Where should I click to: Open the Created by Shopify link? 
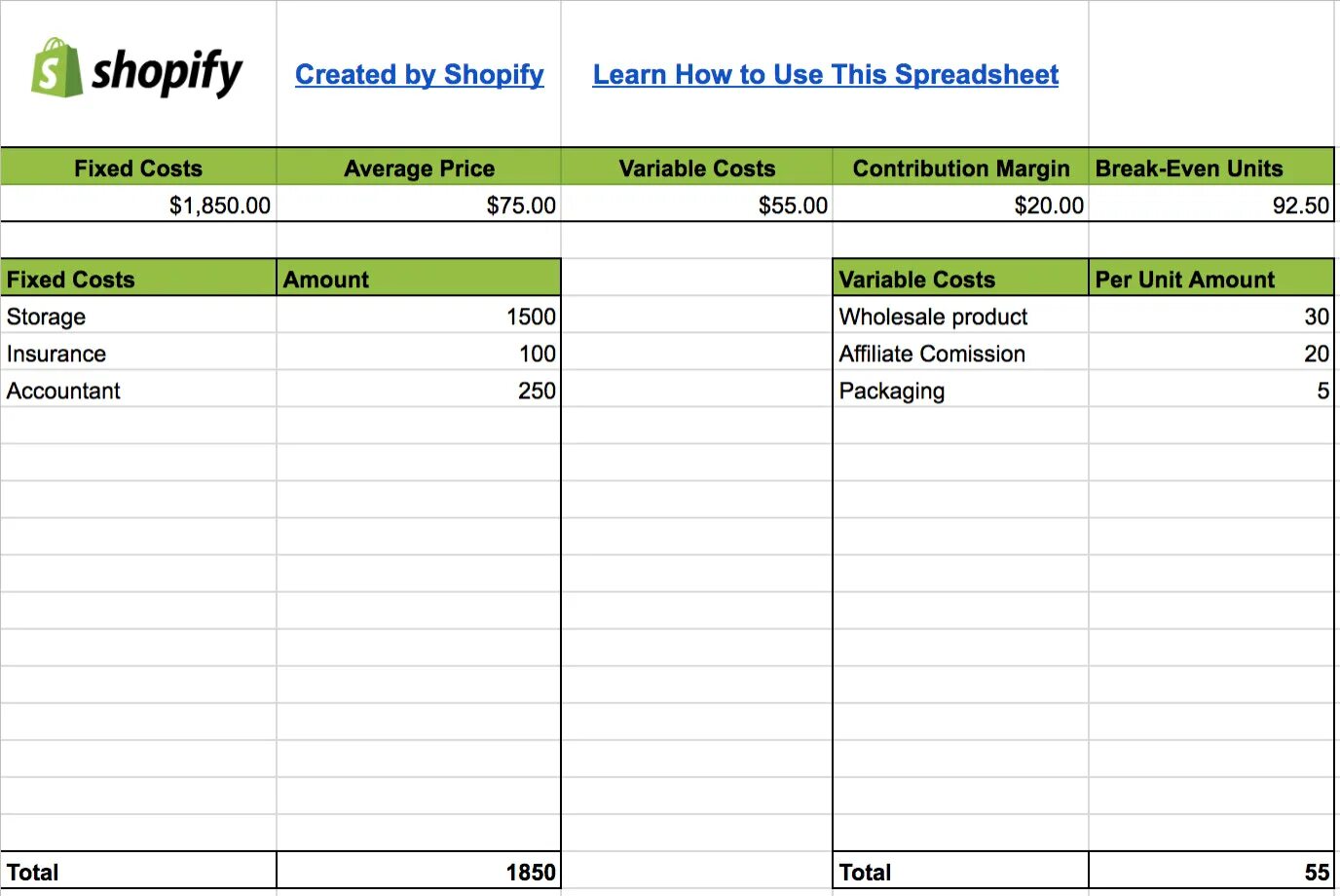(x=420, y=75)
